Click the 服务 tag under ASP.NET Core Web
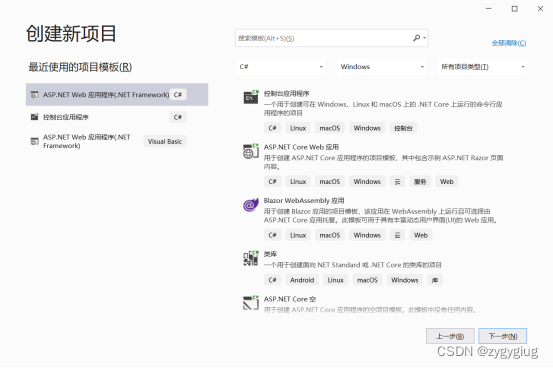The height and width of the screenshot is (368, 553). (420, 182)
